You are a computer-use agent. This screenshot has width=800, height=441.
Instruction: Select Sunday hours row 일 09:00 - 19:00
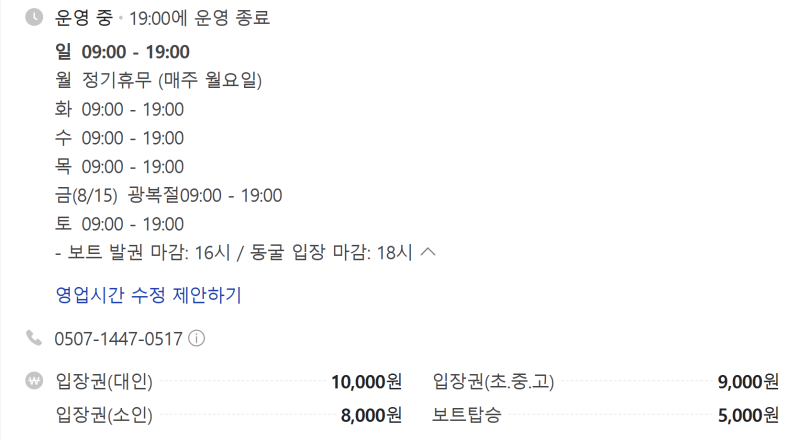pos(122,52)
